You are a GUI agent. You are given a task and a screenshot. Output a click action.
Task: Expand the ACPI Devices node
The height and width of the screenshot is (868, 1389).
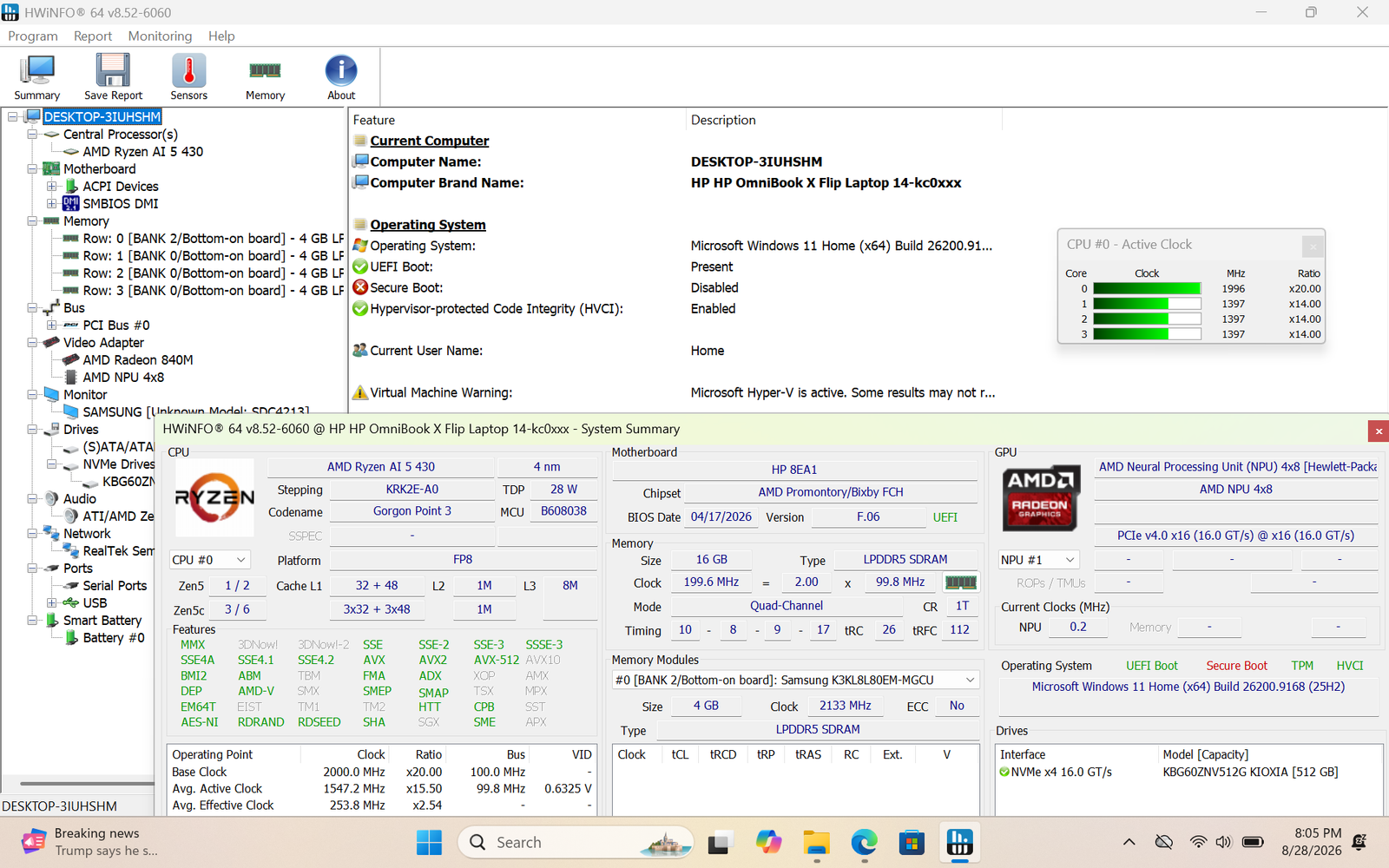pos(51,187)
